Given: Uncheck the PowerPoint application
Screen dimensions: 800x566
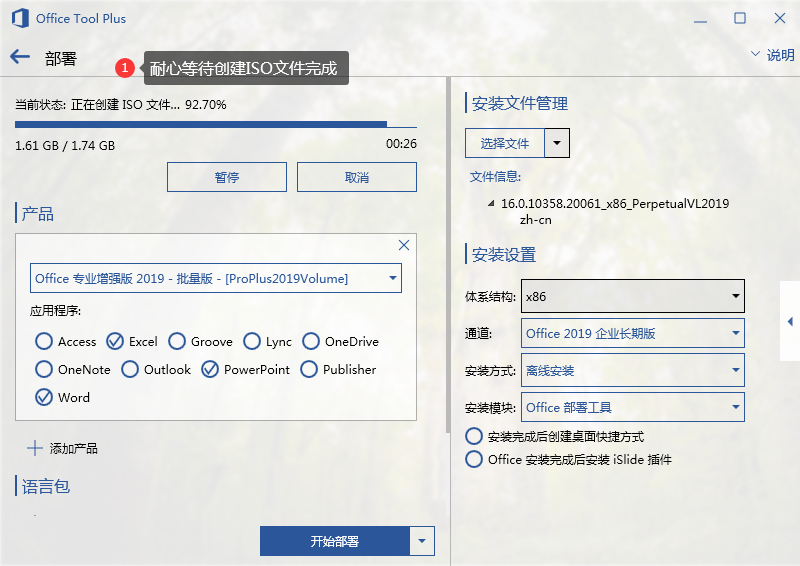Looking at the screenshot, I should click(x=210, y=369).
